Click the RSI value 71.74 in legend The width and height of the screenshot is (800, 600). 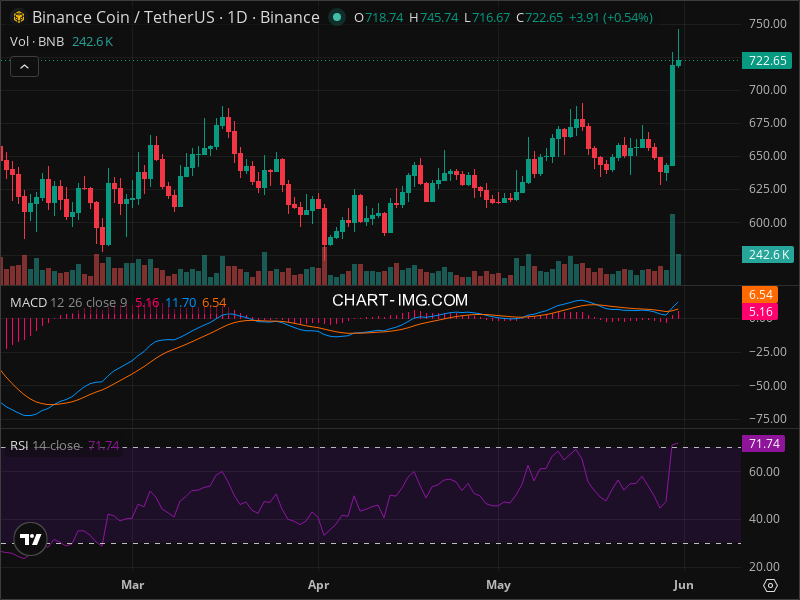point(104,446)
